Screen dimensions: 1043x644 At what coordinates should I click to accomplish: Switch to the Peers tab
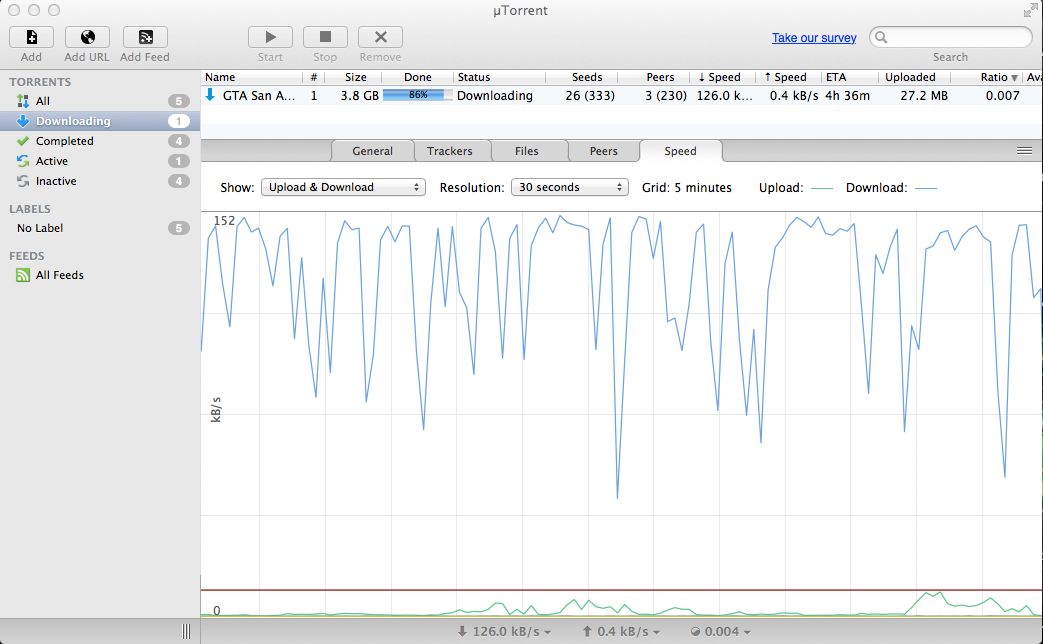tap(604, 151)
